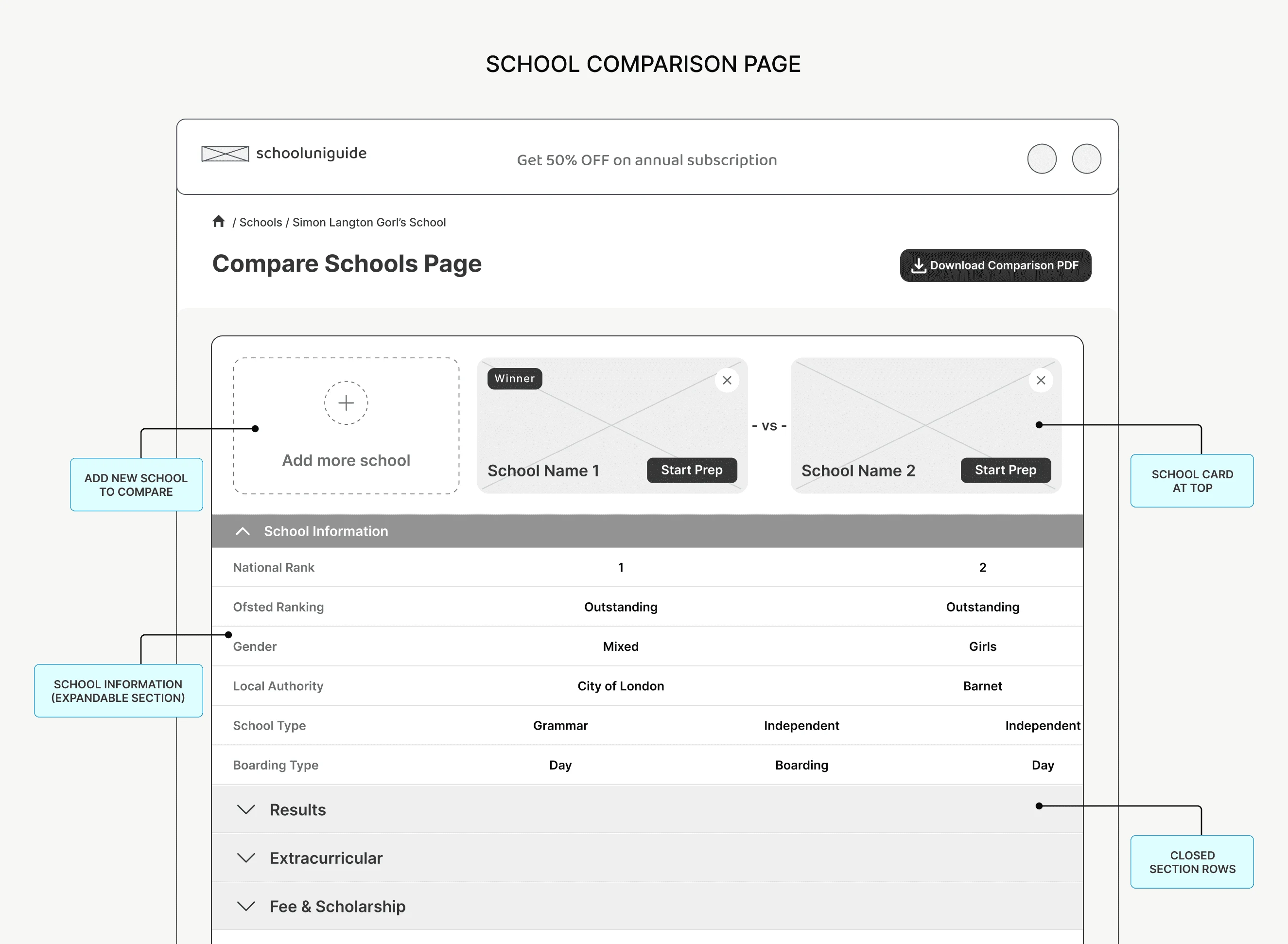Click the City of London value
This screenshot has height=944, width=1288.
coord(621,686)
